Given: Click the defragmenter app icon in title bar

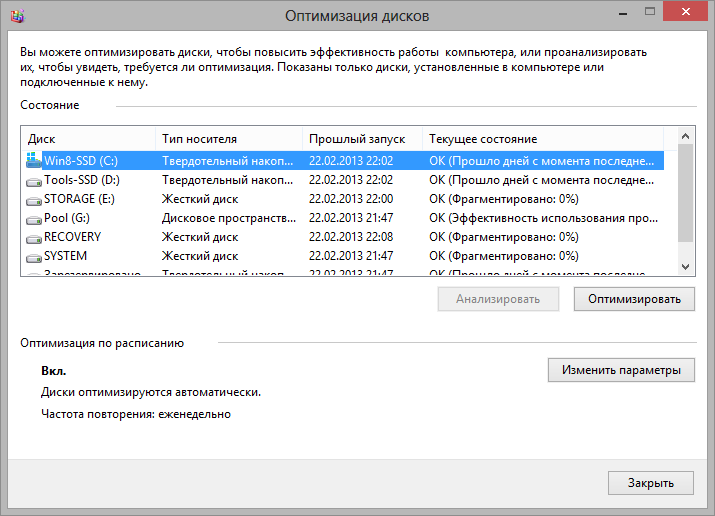Looking at the screenshot, I should tap(18, 16).
